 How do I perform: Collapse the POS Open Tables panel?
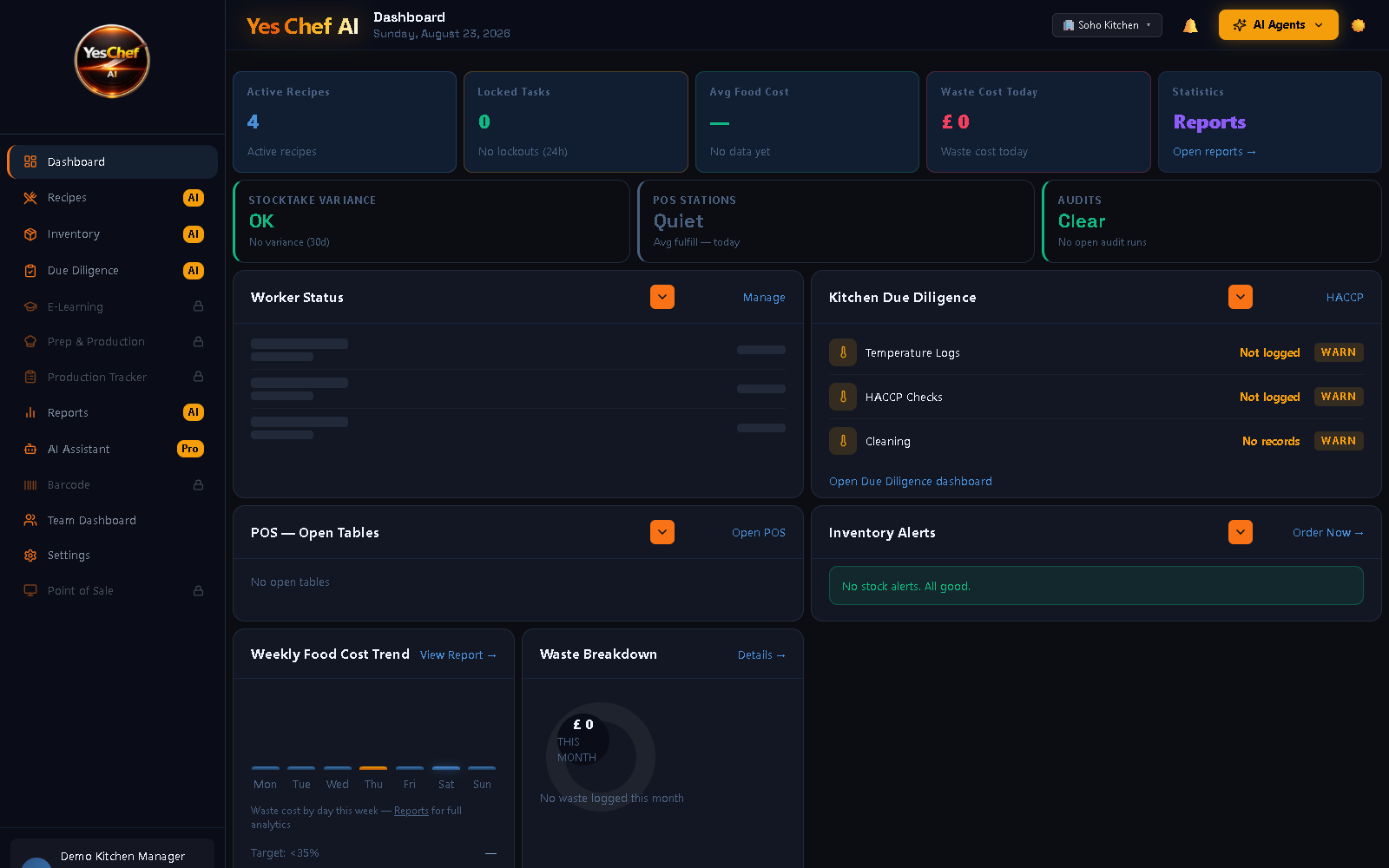(x=662, y=532)
